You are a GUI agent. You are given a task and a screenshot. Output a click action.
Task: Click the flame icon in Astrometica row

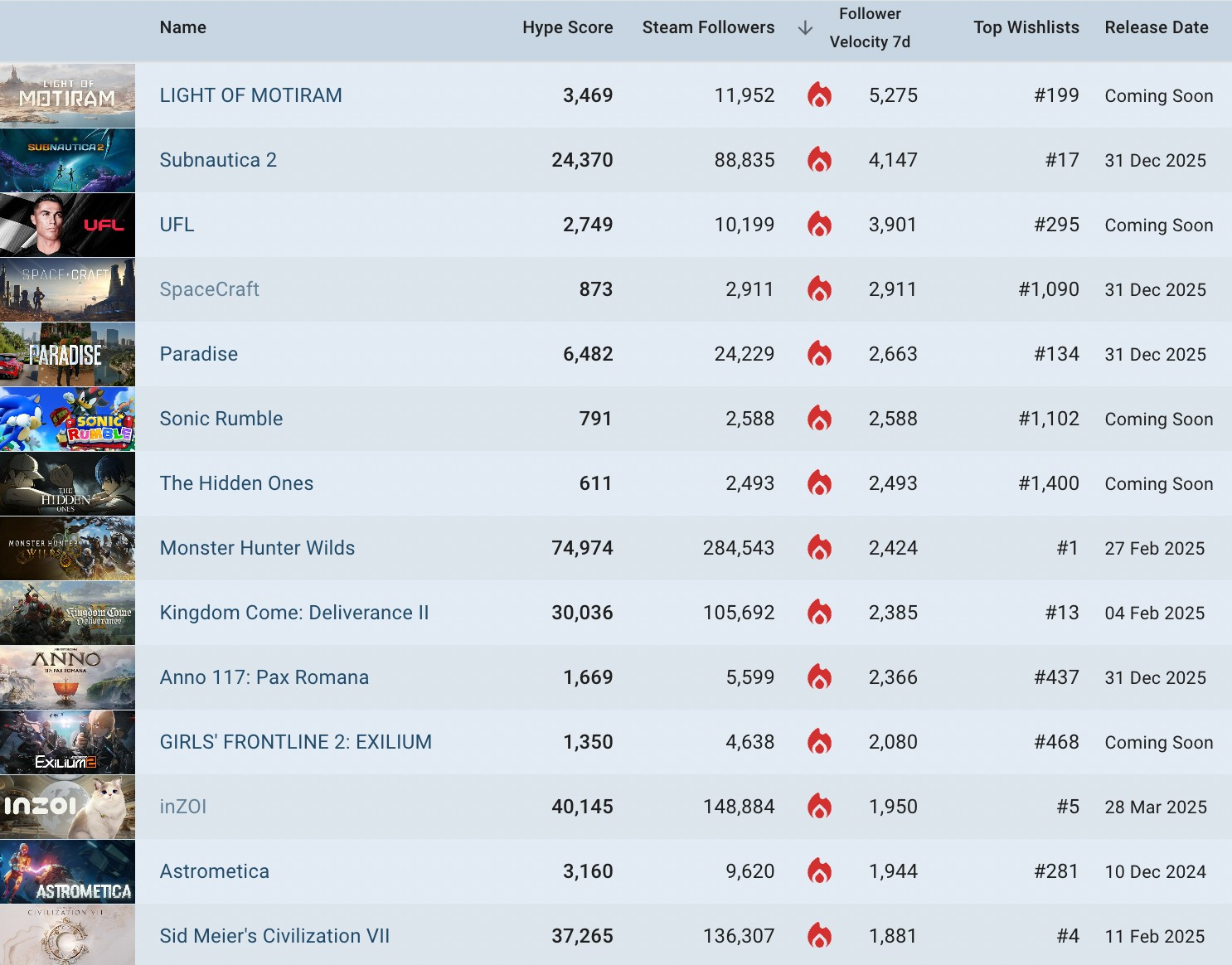(819, 871)
